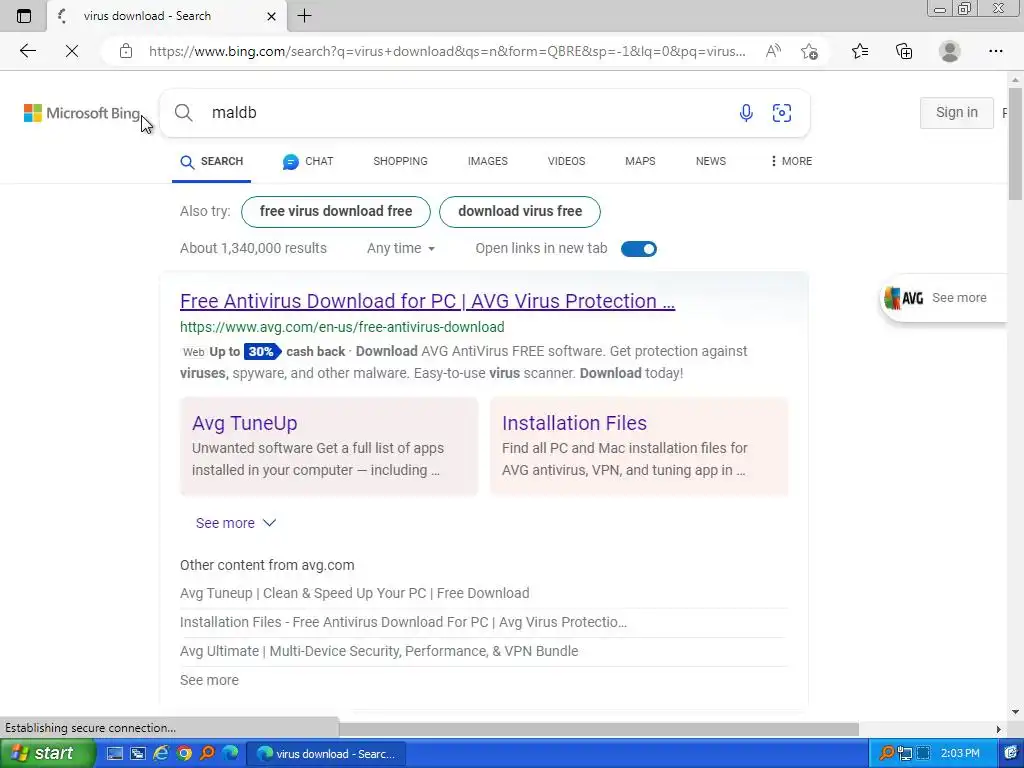Switch to the CHAT tab
Viewport: 1024px width, 768px height.
[x=308, y=161]
